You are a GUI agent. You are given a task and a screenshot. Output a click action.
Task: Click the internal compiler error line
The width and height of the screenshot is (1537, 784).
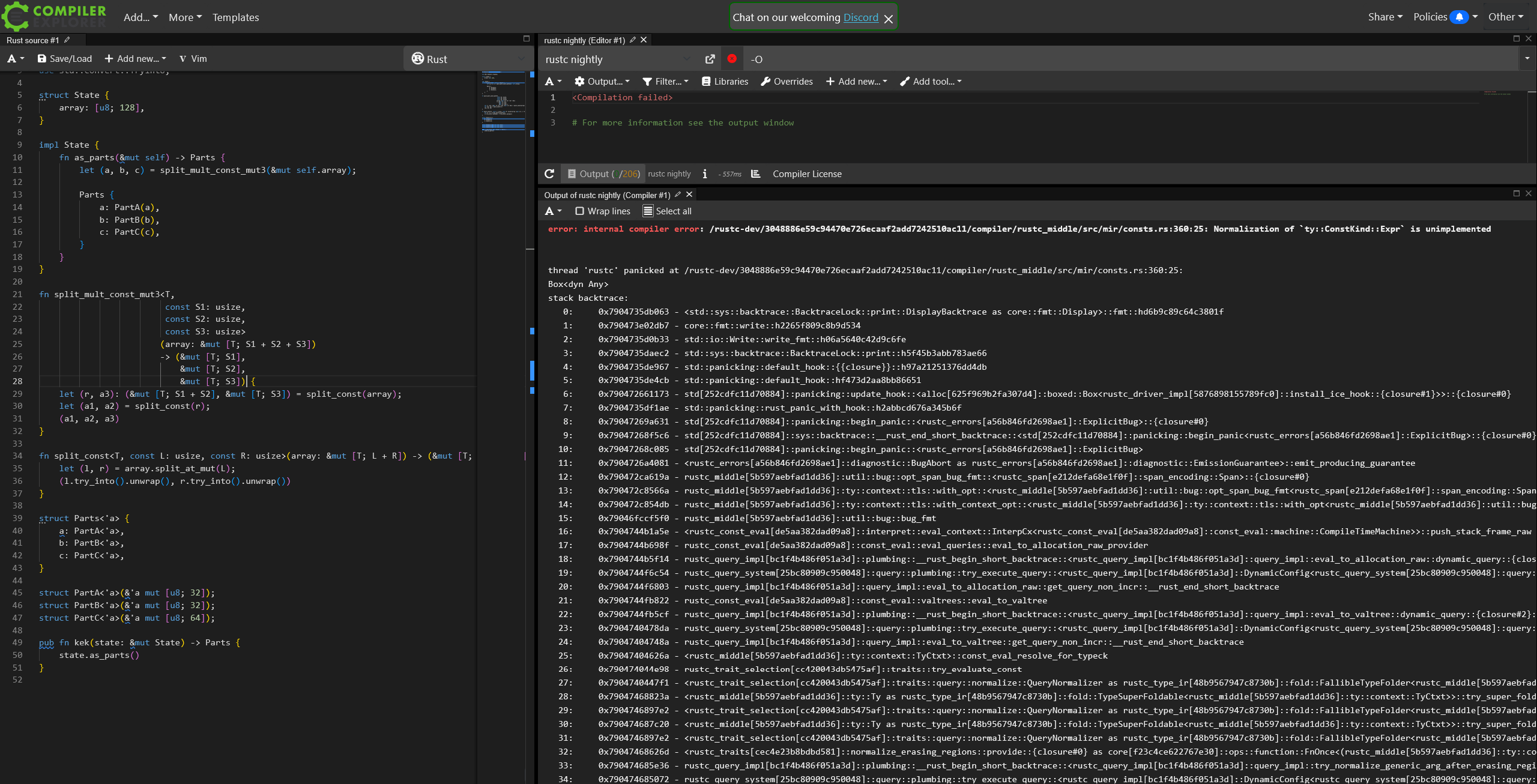click(x=1019, y=229)
